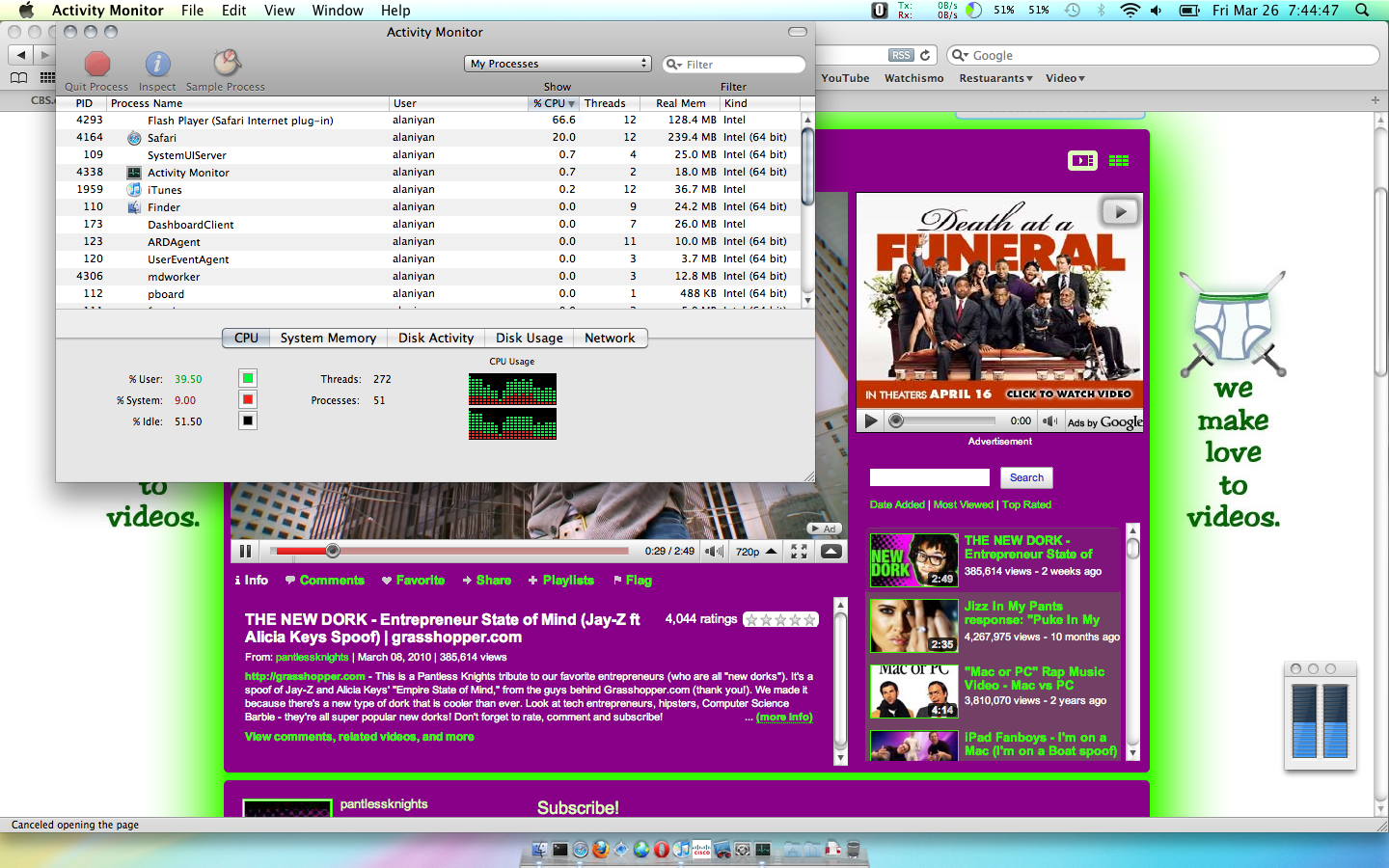
Task: Click the % Idle black color swatch
Action: 248,420
